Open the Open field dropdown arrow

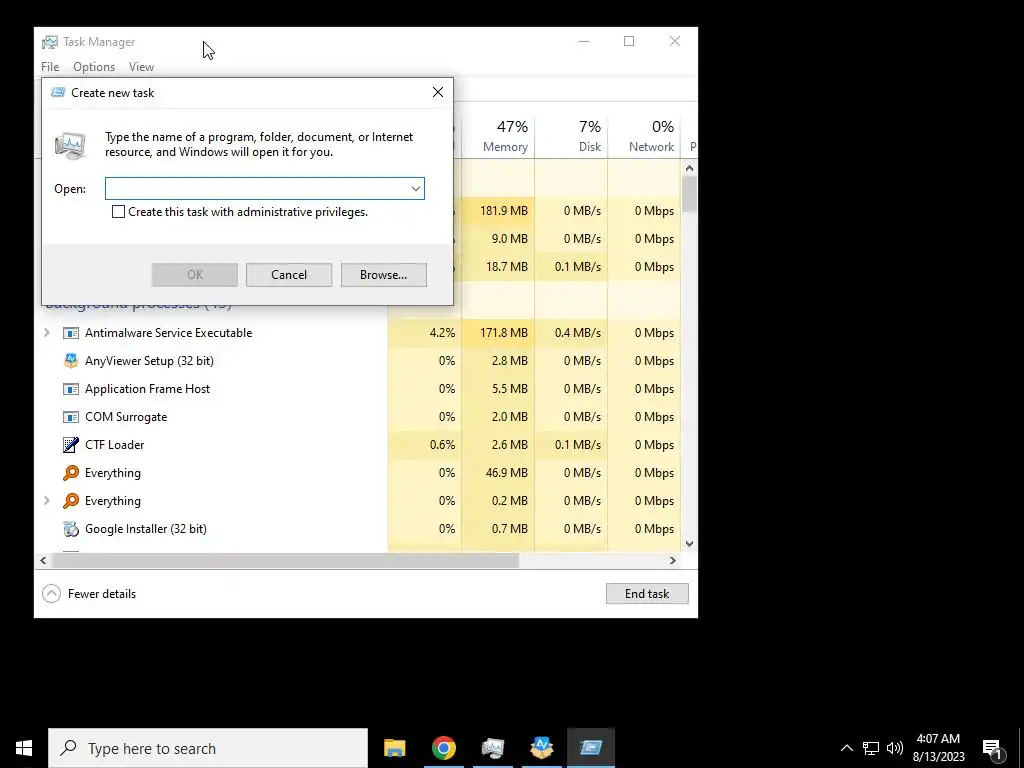click(415, 189)
